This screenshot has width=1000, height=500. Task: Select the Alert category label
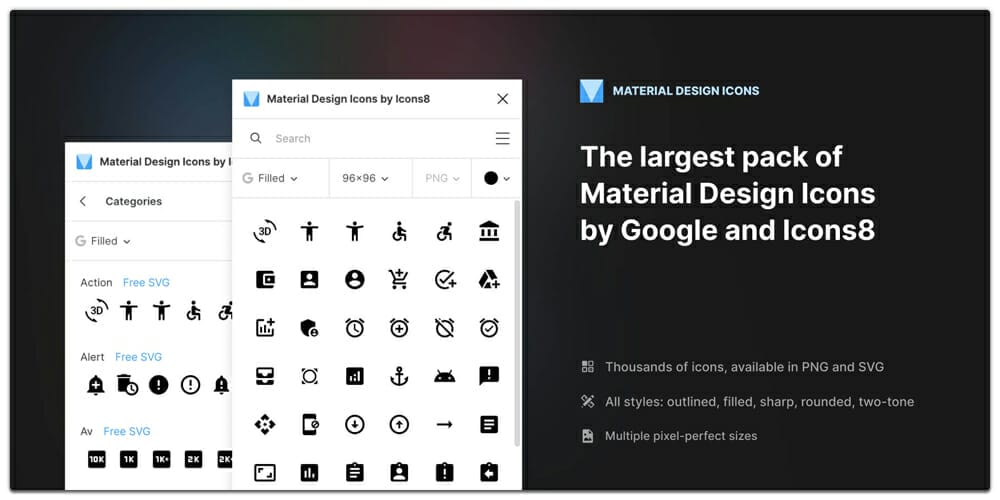[x=92, y=357]
